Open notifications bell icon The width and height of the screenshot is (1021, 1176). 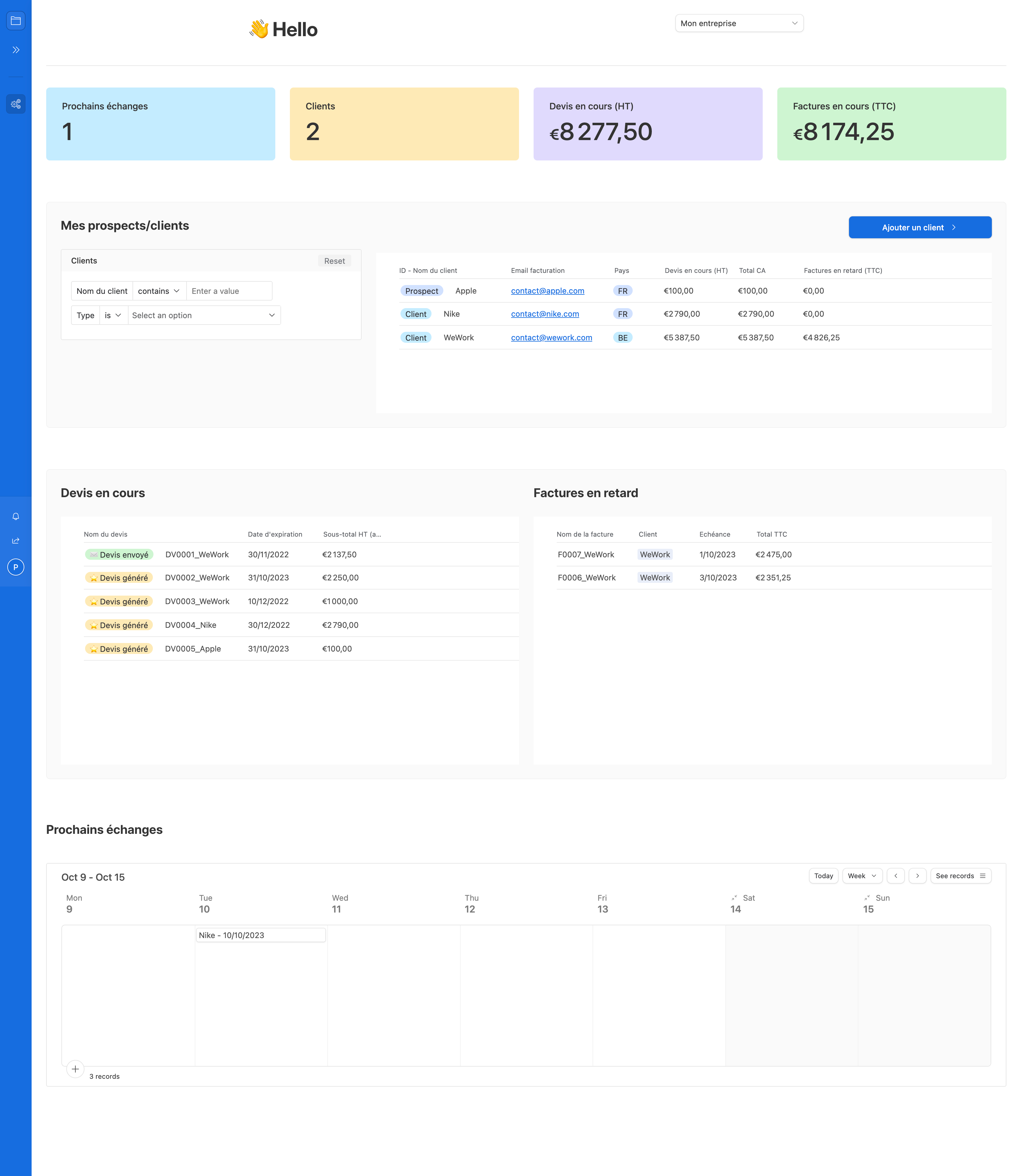[16, 516]
